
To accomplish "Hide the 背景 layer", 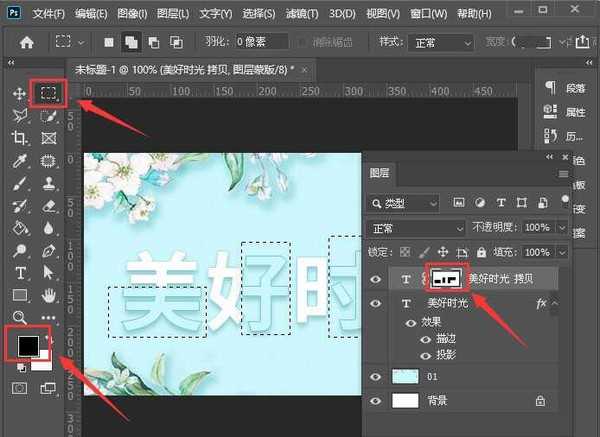I will tap(376, 400).
